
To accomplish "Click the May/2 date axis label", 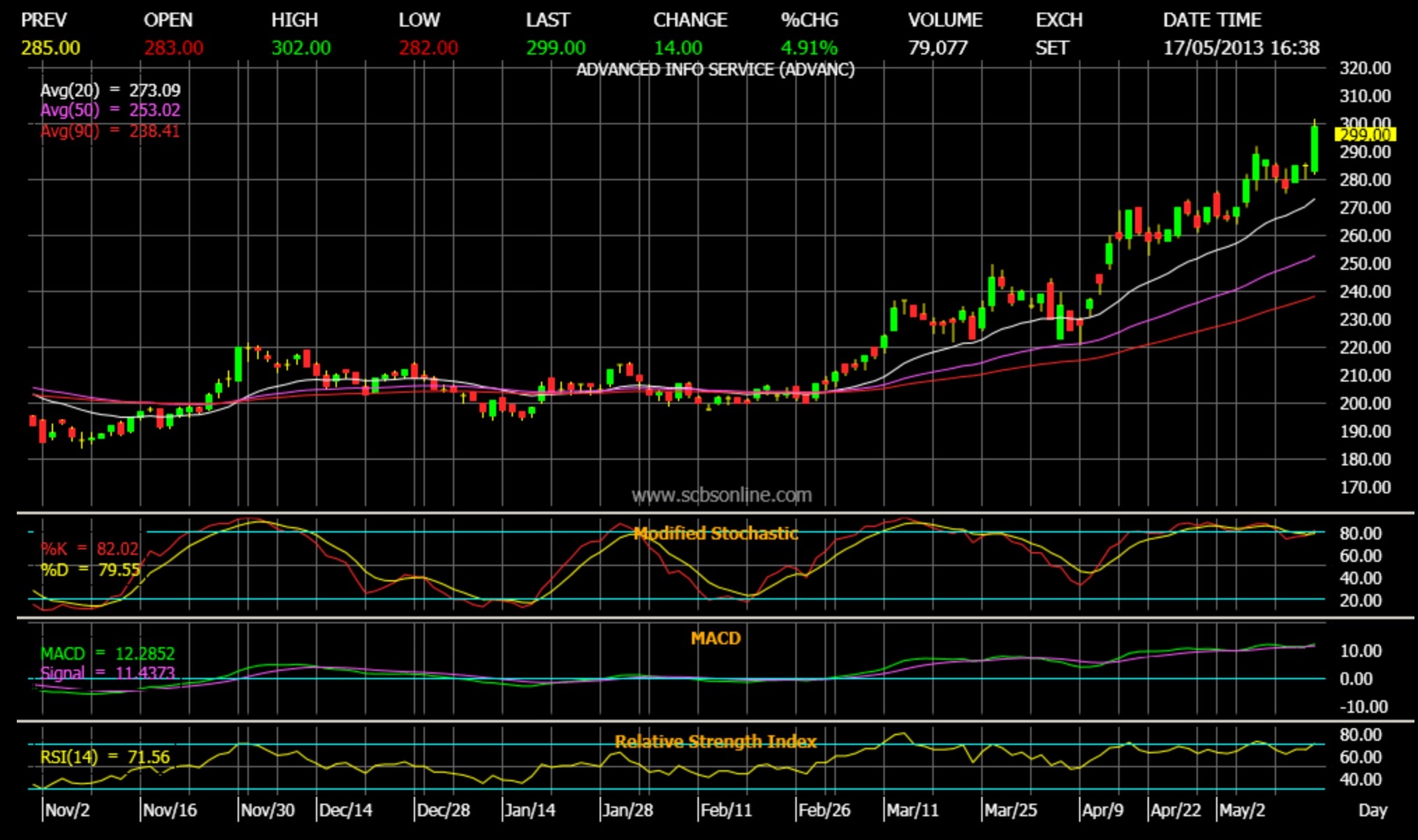I will coord(1243,811).
